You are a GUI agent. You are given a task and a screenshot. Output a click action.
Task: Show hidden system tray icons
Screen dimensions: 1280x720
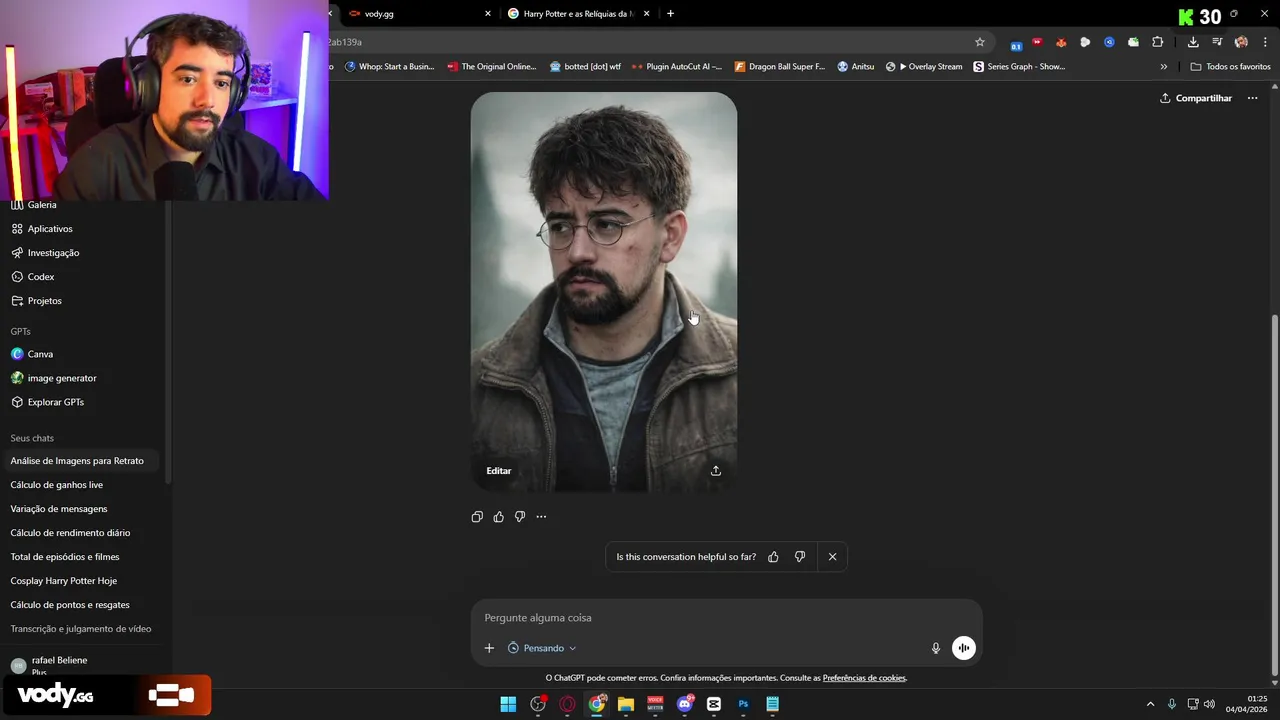(x=1150, y=704)
